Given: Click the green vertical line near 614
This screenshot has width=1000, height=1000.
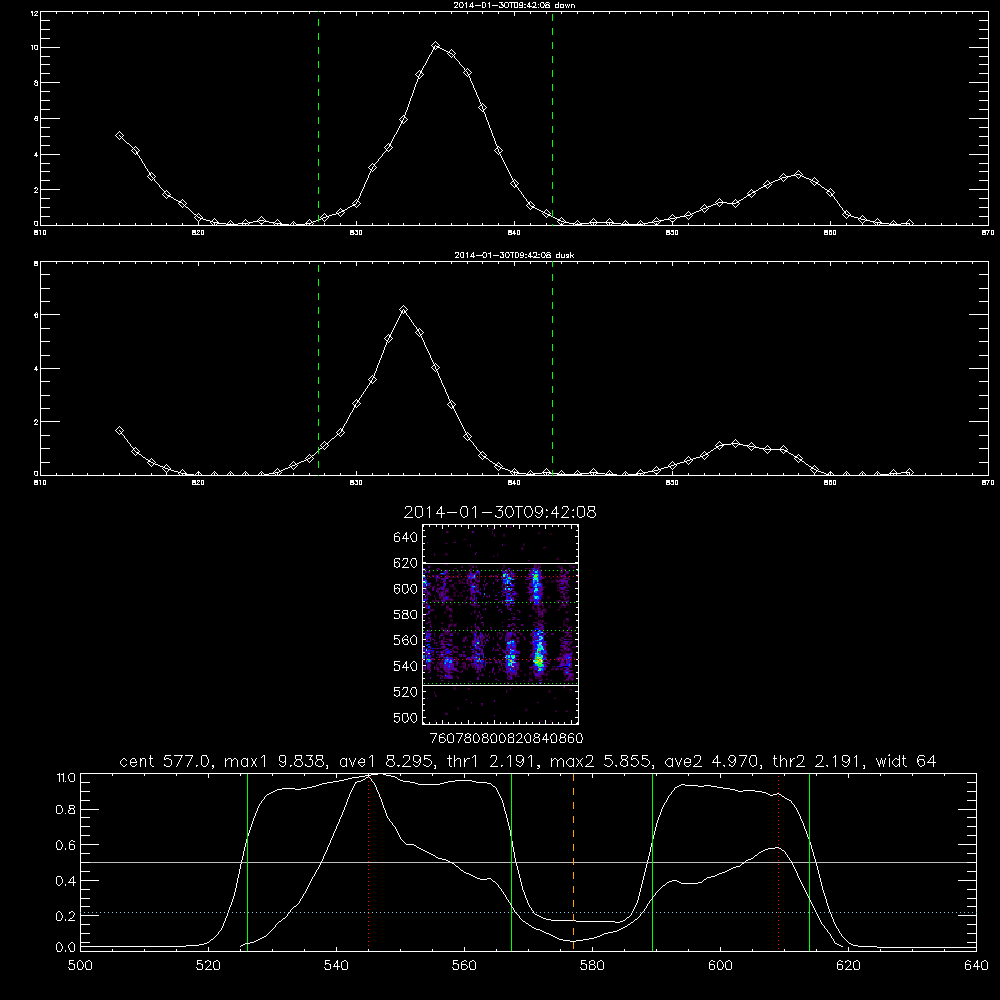Looking at the screenshot, I should 809,861.
